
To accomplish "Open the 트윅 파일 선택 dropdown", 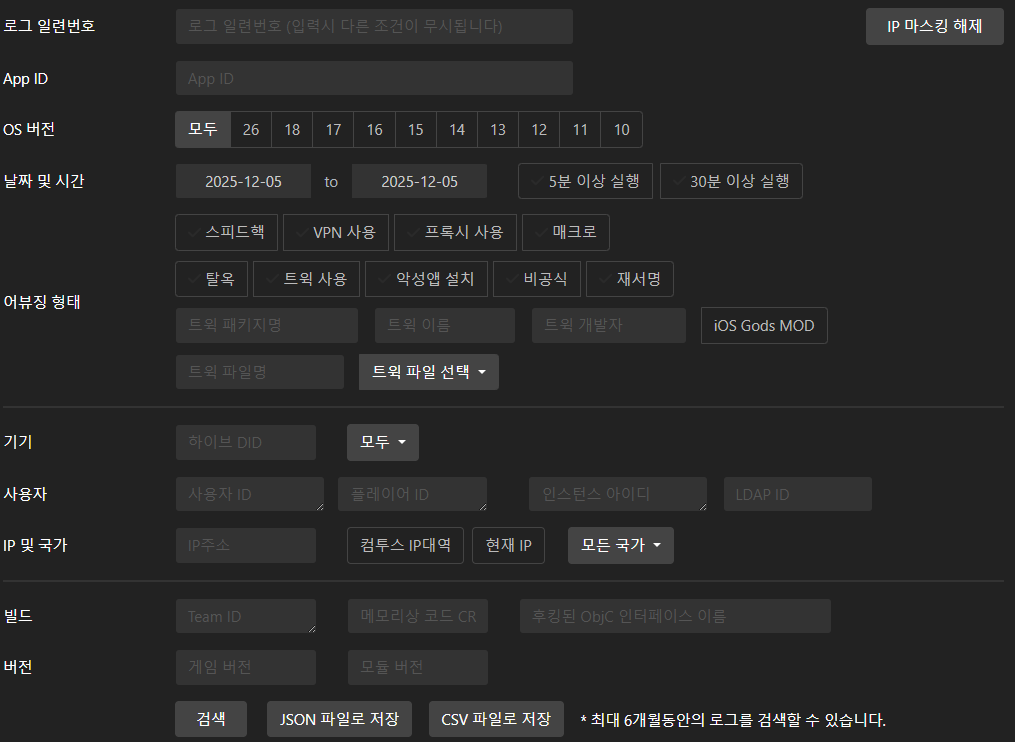I will (x=428, y=372).
